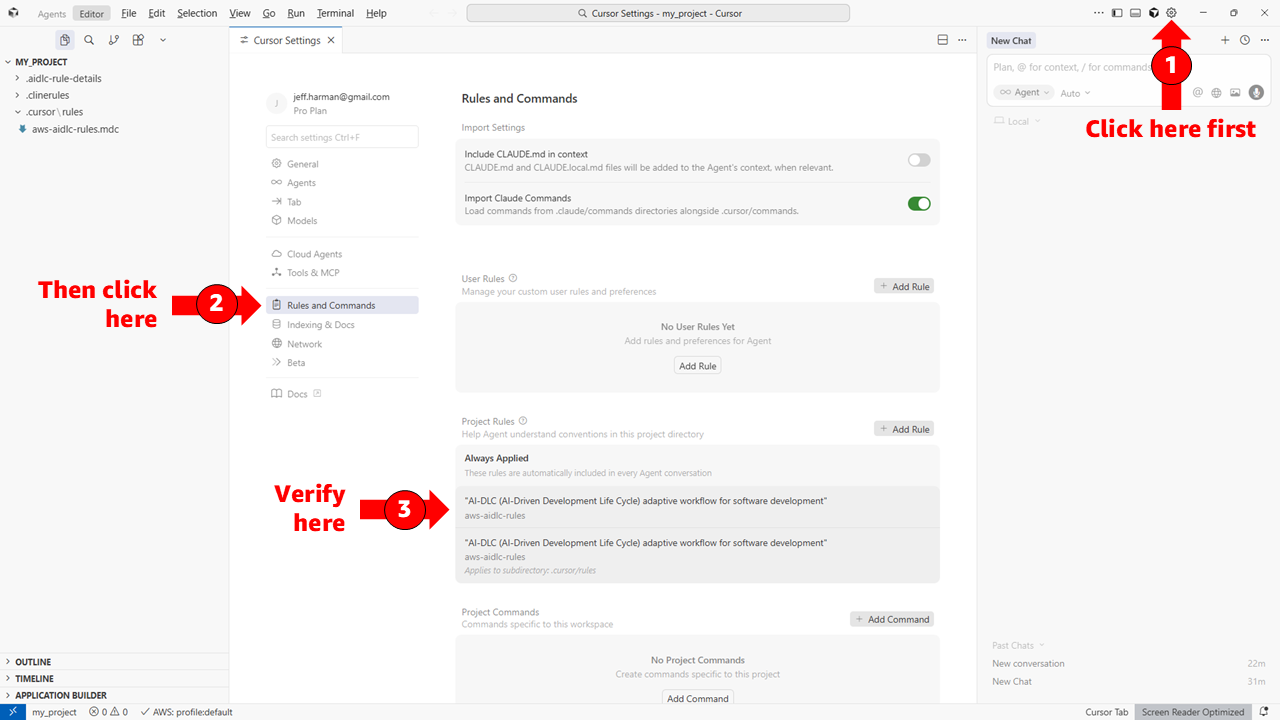The image size is (1280, 720).
Task: Open the Explorer view icon
Action: (65, 40)
